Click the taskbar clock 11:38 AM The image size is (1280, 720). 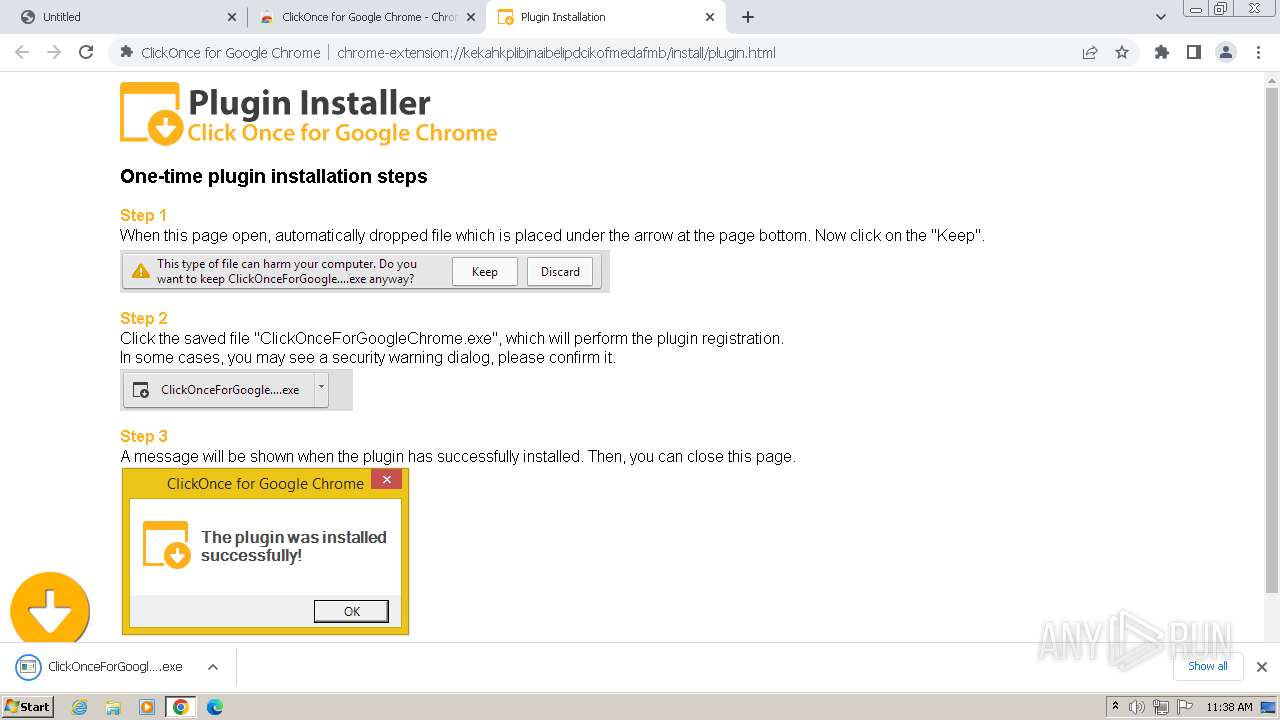1229,707
